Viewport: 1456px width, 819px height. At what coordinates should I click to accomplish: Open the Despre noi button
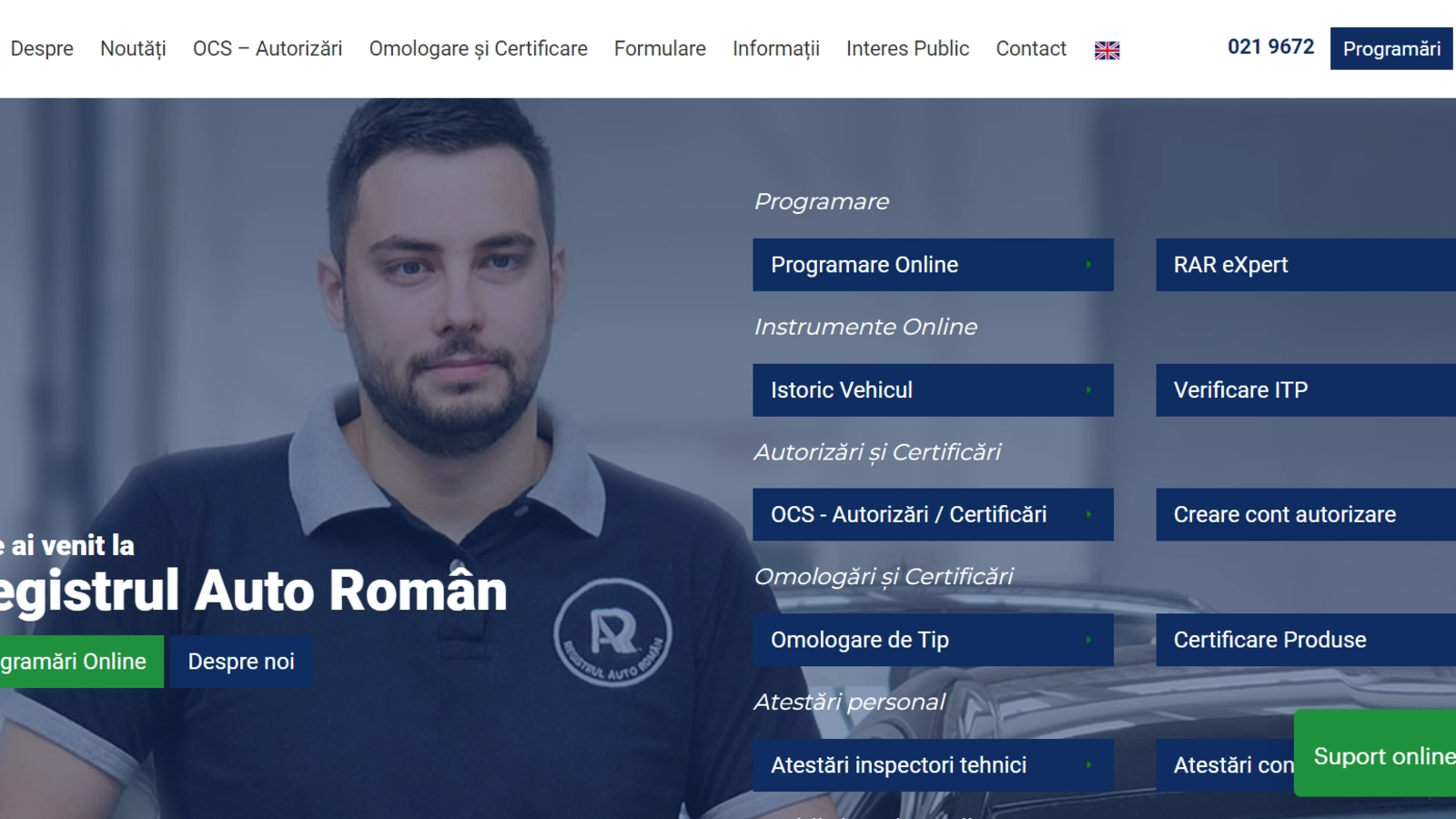pos(241,662)
